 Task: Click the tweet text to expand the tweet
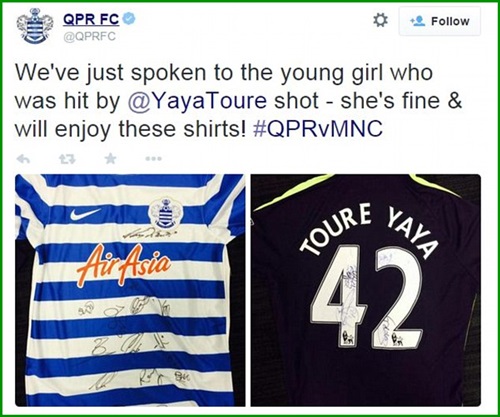click(238, 101)
